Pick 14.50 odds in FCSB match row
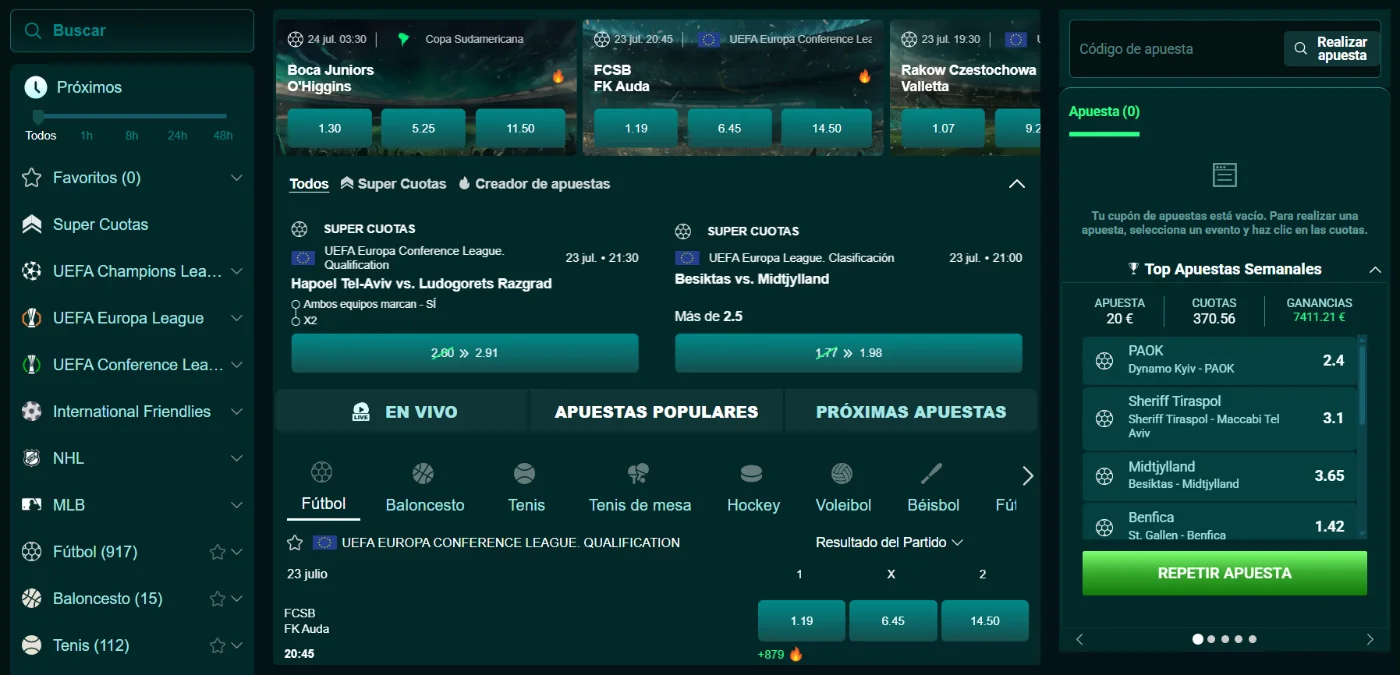Screen dimensions: 1400x675 coord(985,621)
